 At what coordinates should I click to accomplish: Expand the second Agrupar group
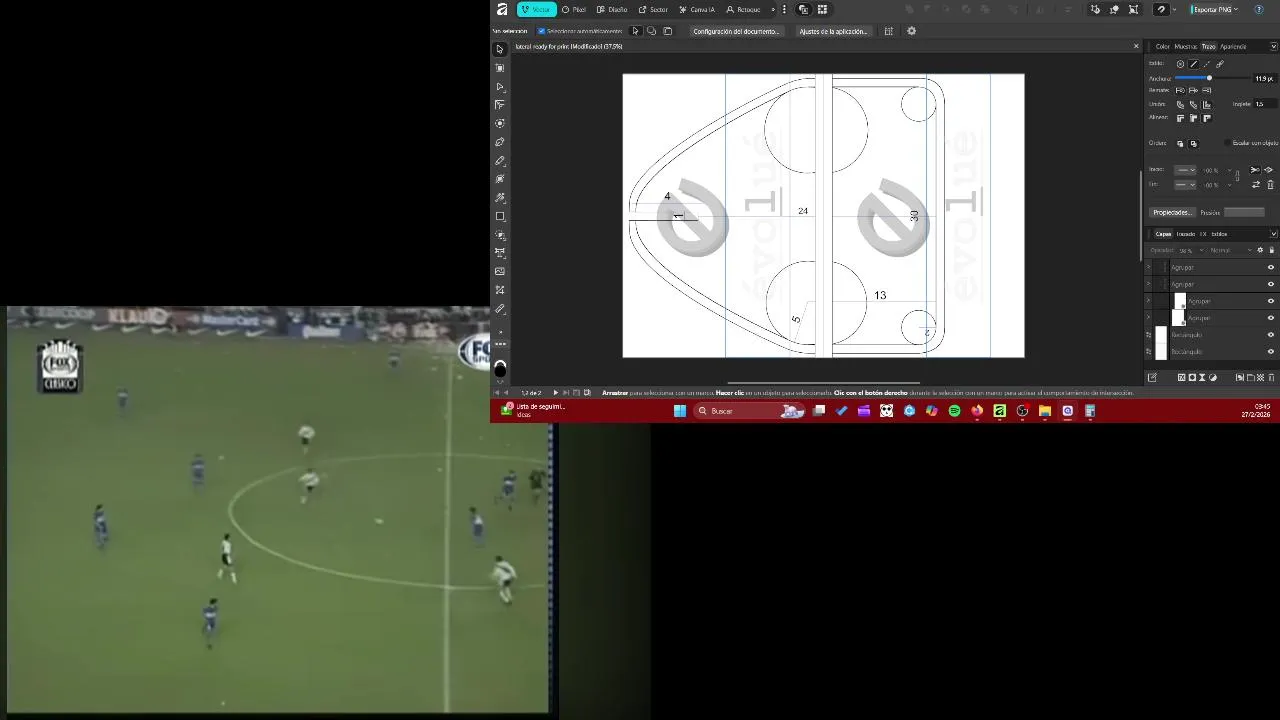pos(1149,284)
